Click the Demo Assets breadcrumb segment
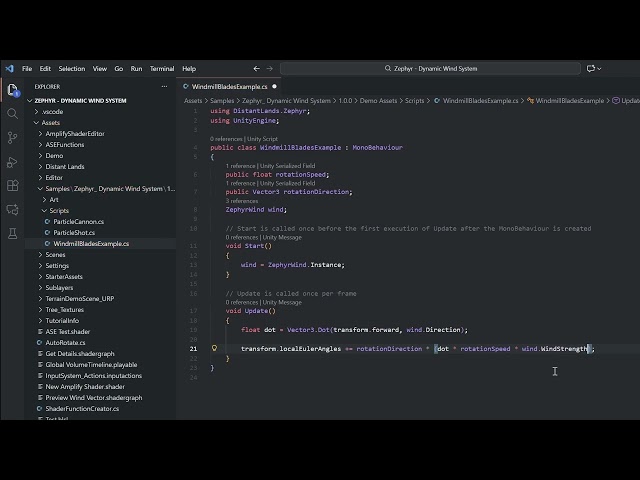This screenshot has height=480, width=640. coord(378,101)
